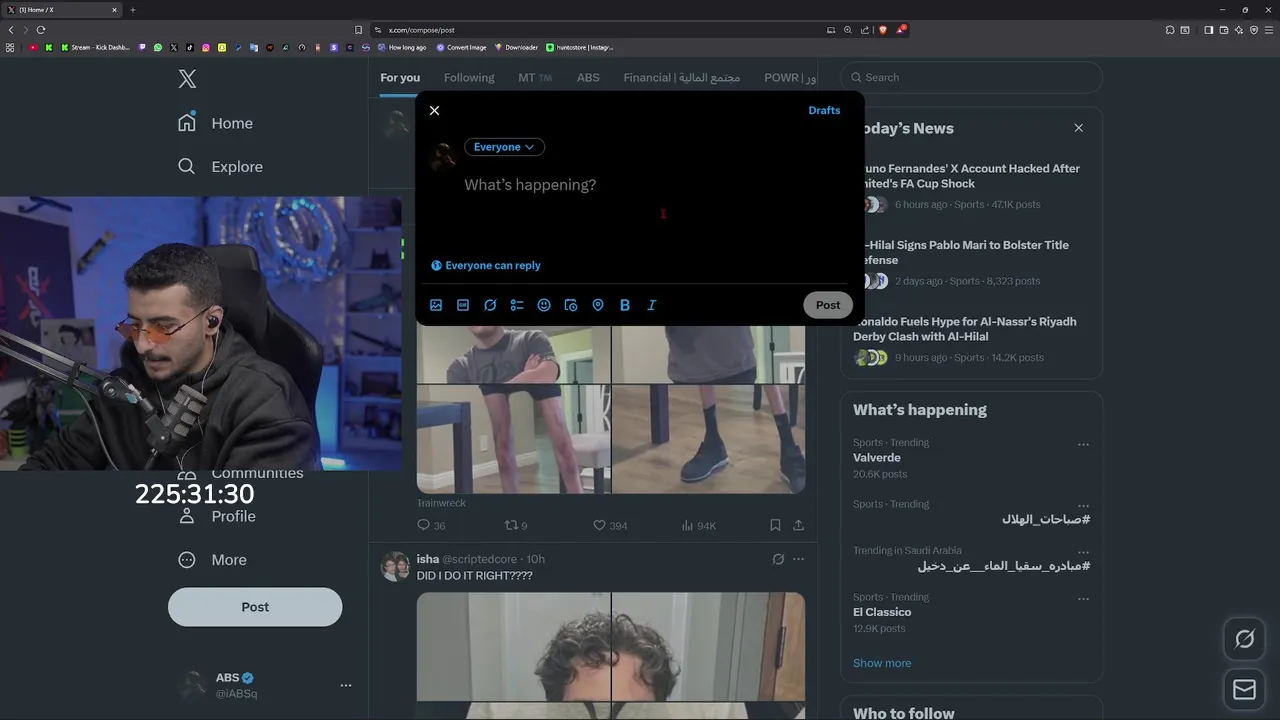Click the large sidebar Post button
The width and height of the screenshot is (1280, 720).
pyautogui.click(x=255, y=607)
